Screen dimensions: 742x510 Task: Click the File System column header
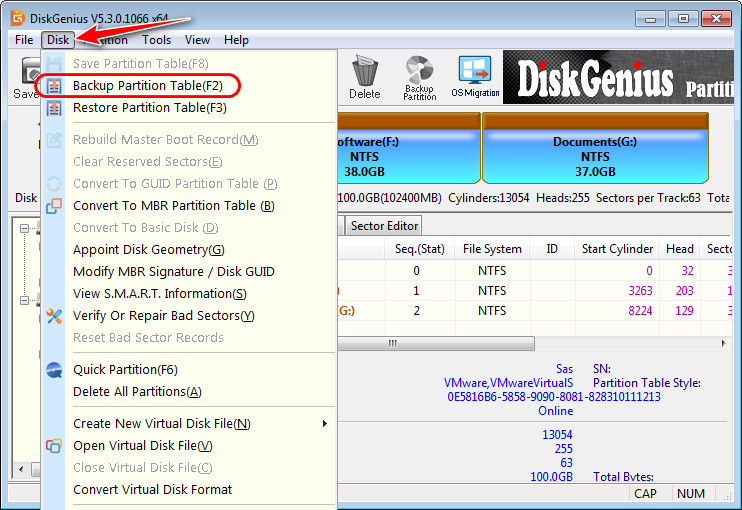(x=492, y=249)
